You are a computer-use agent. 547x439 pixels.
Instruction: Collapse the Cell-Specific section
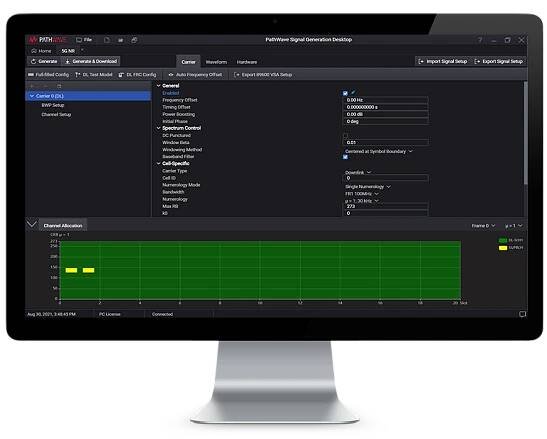point(159,164)
